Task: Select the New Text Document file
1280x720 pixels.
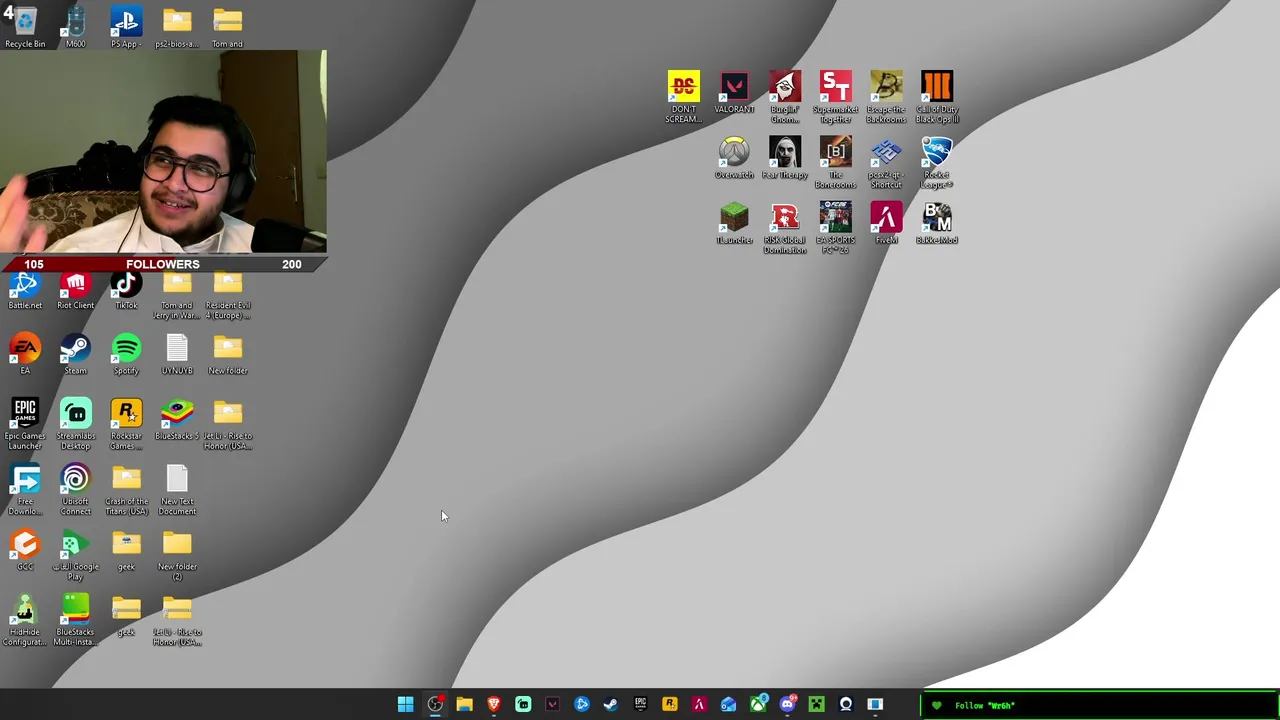Action: pyautogui.click(x=177, y=490)
